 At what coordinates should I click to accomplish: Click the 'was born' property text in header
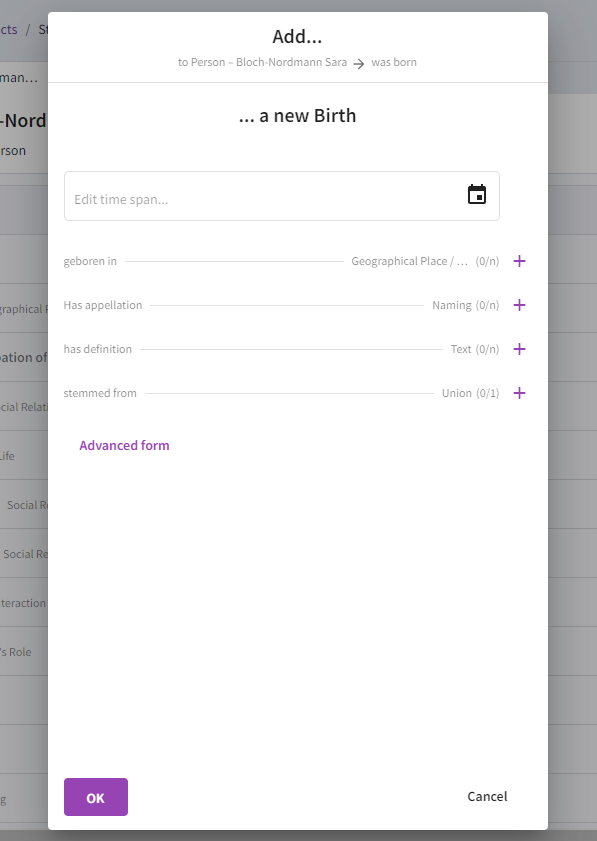pyautogui.click(x=394, y=62)
